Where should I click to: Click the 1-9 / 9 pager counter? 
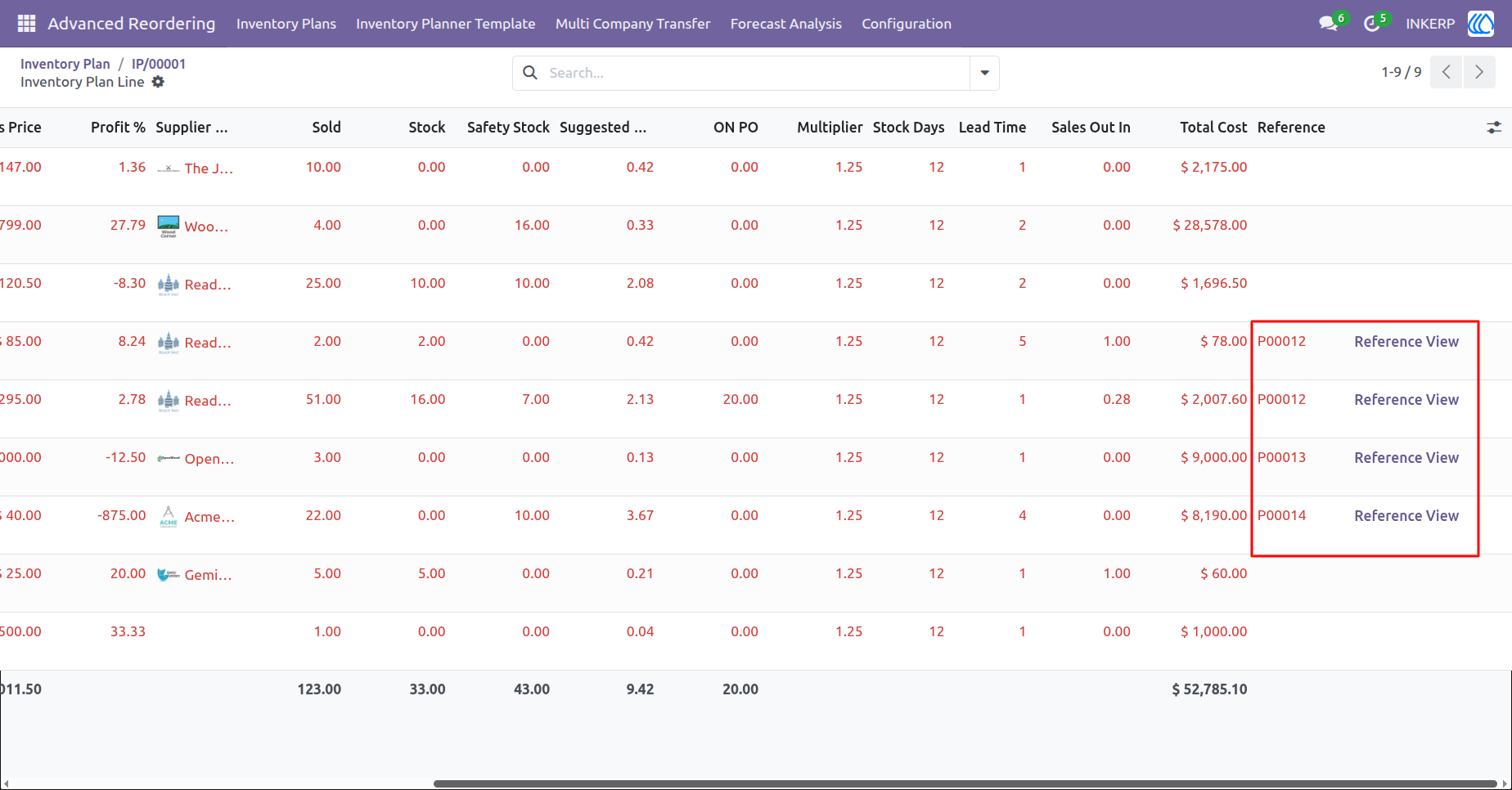[x=1402, y=72]
